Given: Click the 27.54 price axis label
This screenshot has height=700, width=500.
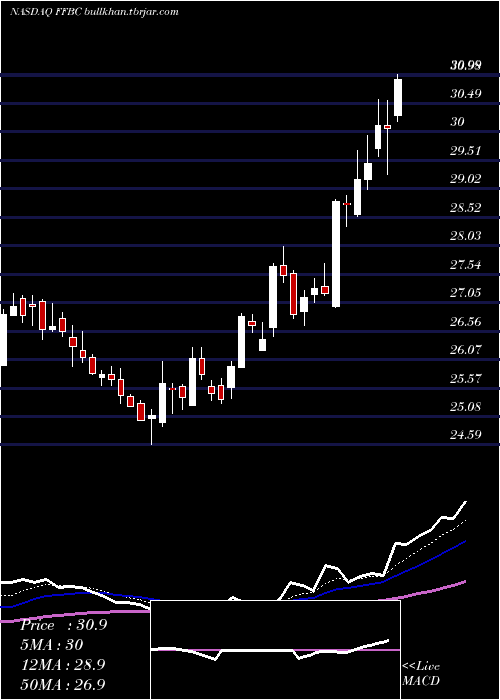Looking at the screenshot, I should pos(466,265).
